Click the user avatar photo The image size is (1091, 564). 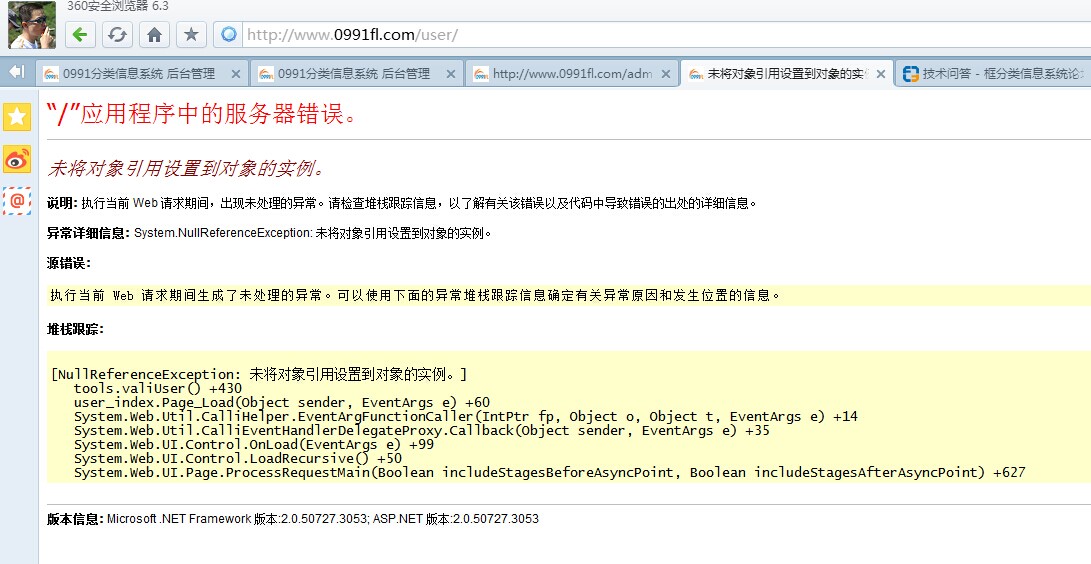[x=32, y=26]
